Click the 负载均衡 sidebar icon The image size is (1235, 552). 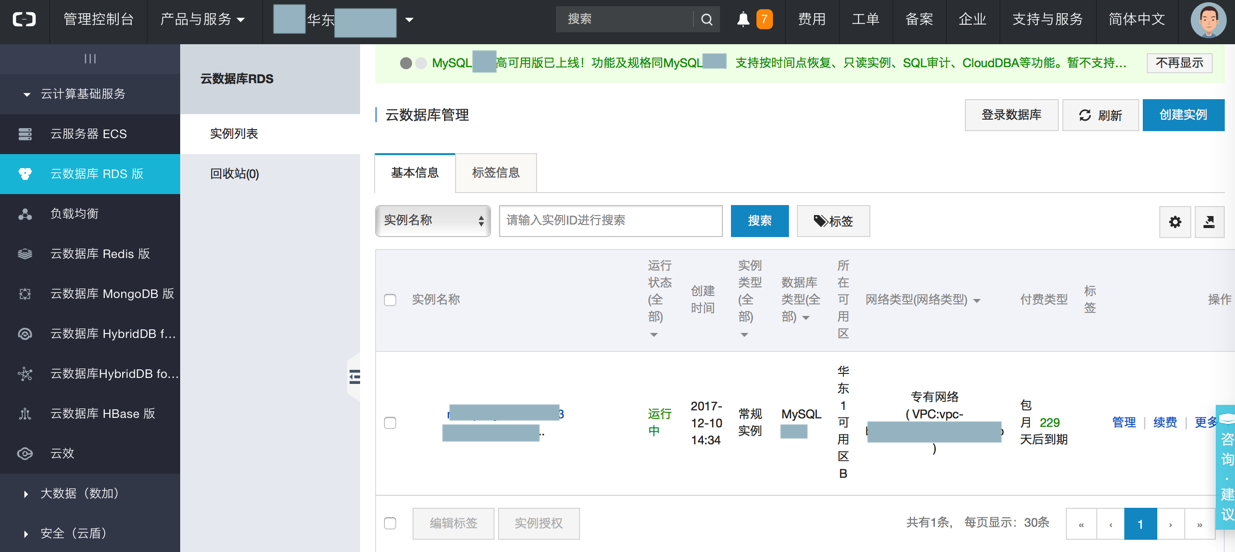(x=25, y=214)
